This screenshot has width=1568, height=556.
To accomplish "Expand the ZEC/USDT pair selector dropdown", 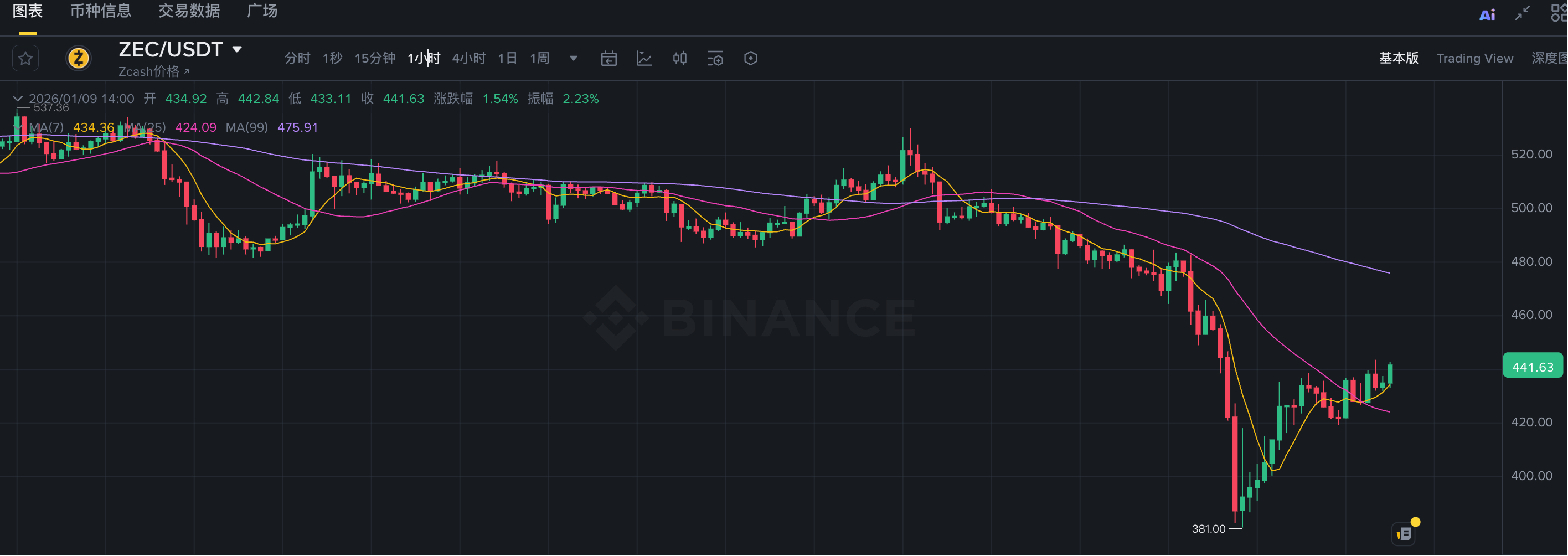I will [238, 49].
